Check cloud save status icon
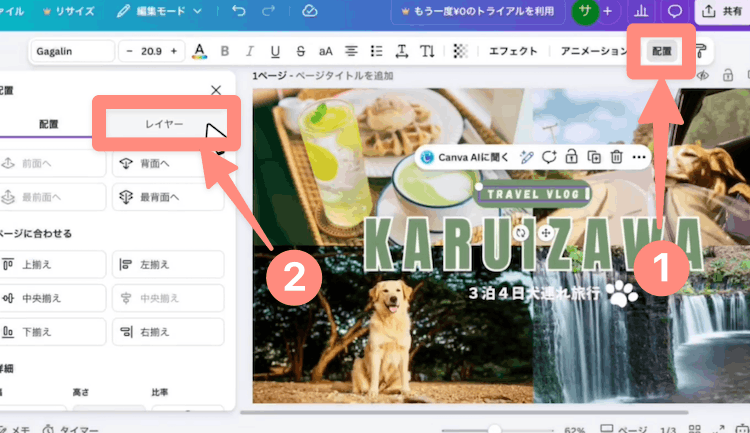The width and height of the screenshot is (750, 433). (309, 11)
